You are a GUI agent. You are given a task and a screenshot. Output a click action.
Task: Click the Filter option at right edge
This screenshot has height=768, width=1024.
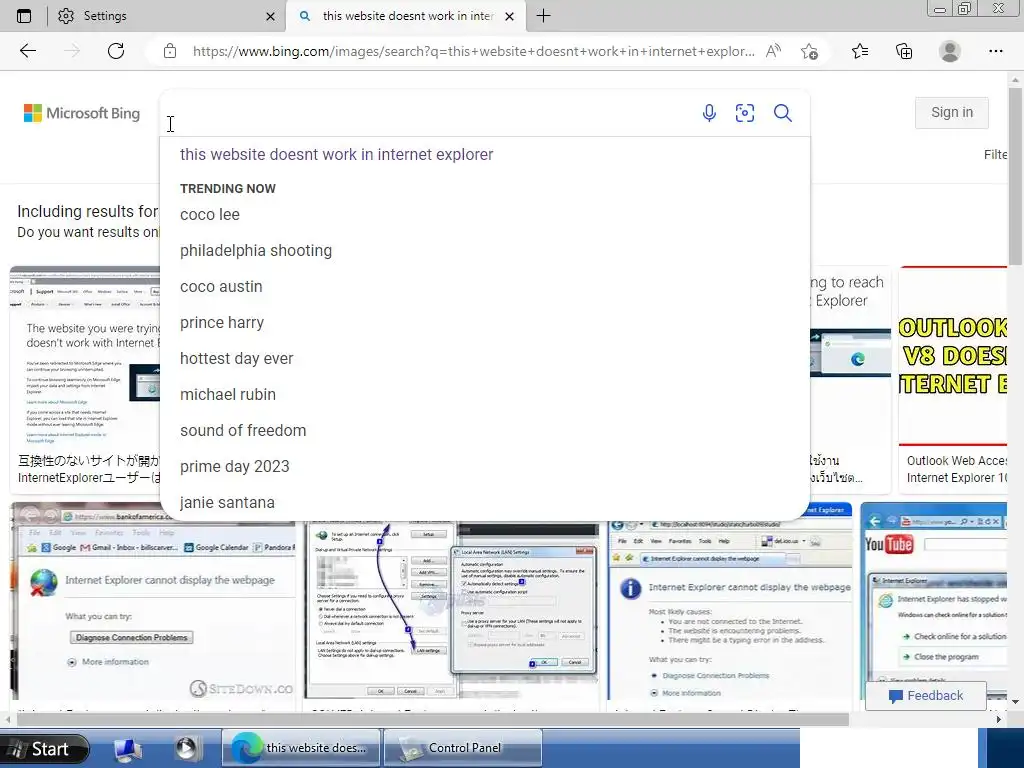995,155
